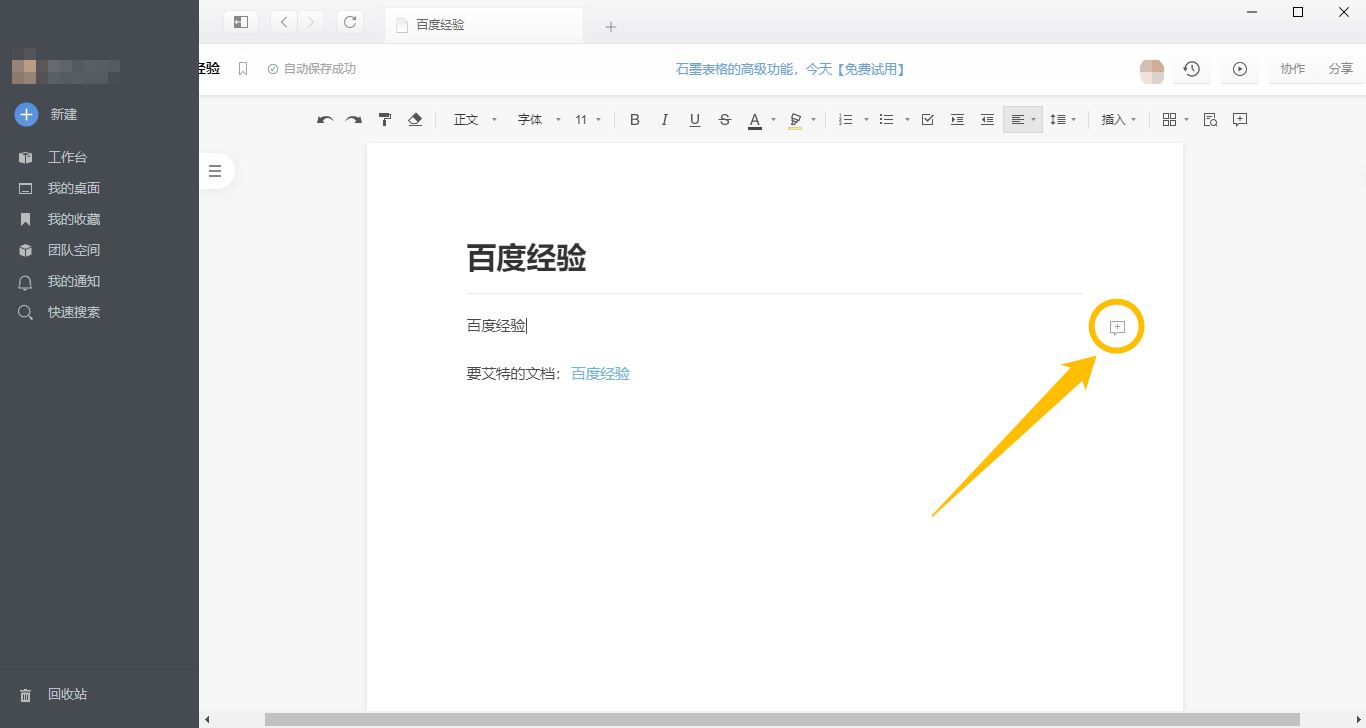Reload the page with refresh icon
Screen dimensions: 1366x728
349,21
